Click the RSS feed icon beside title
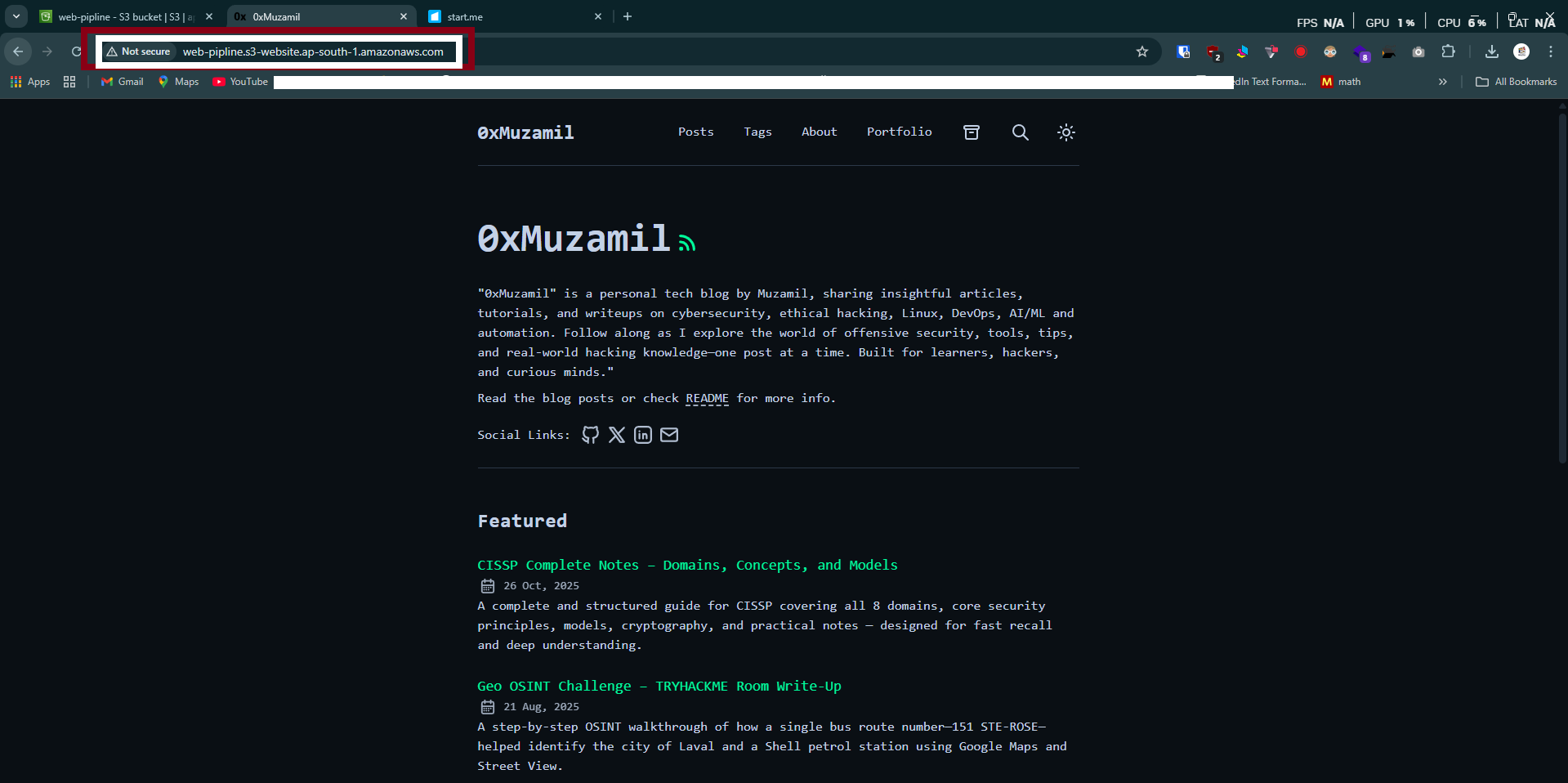The image size is (1568, 783). coord(687,243)
